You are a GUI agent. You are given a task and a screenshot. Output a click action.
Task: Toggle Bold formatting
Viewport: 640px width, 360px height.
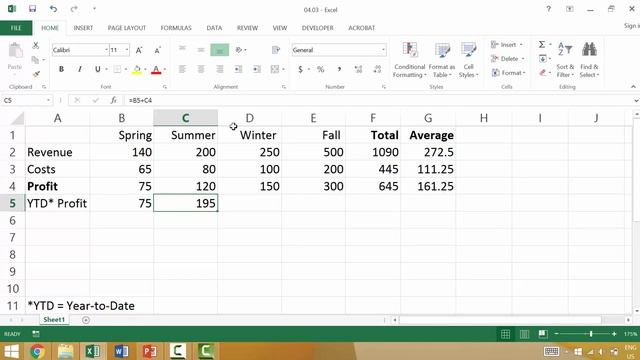61,69
